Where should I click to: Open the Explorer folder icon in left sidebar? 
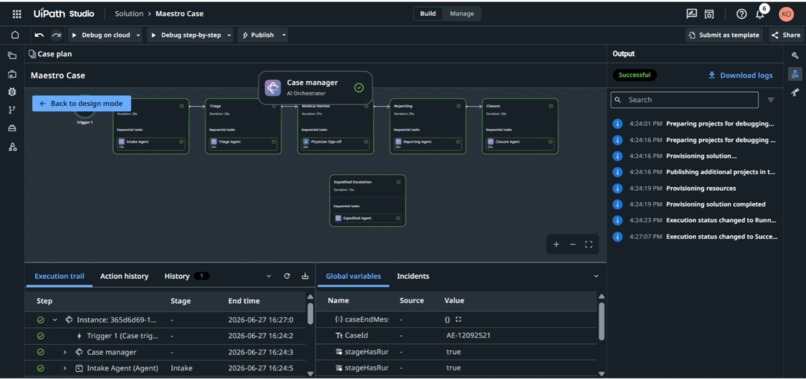point(12,56)
